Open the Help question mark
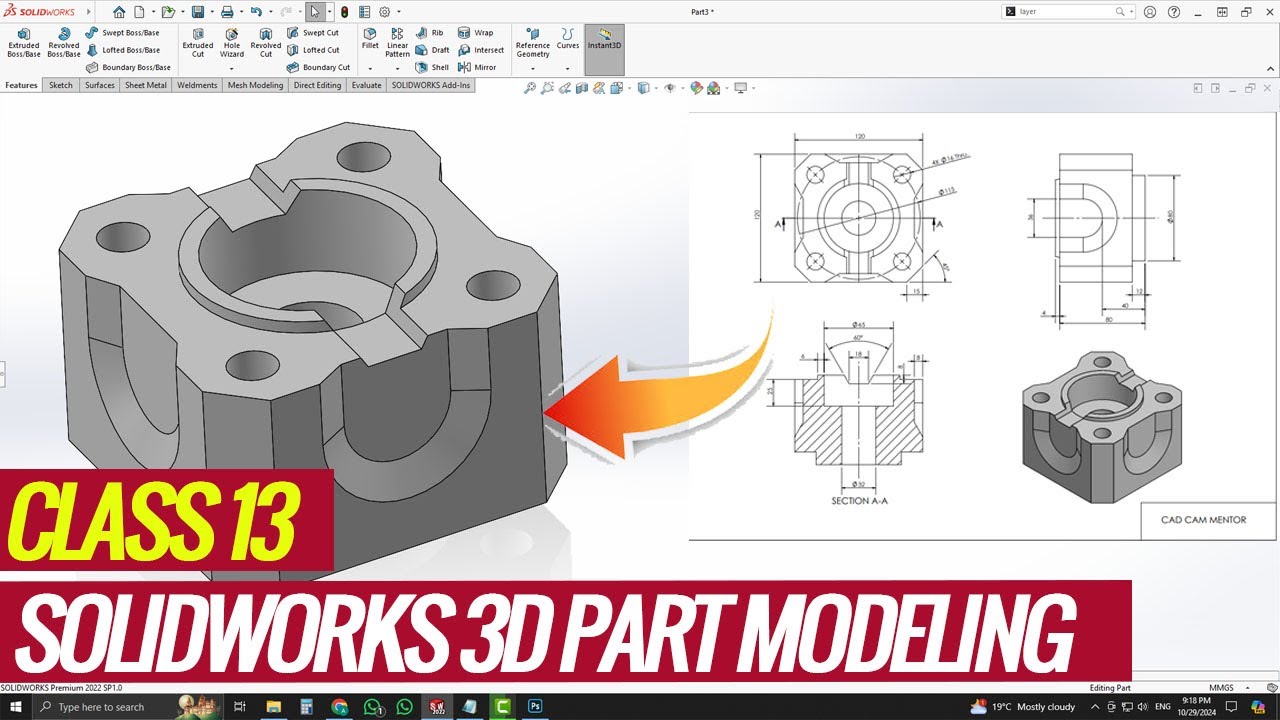The width and height of the screenshot is (1280, 720). [1174, 12]
